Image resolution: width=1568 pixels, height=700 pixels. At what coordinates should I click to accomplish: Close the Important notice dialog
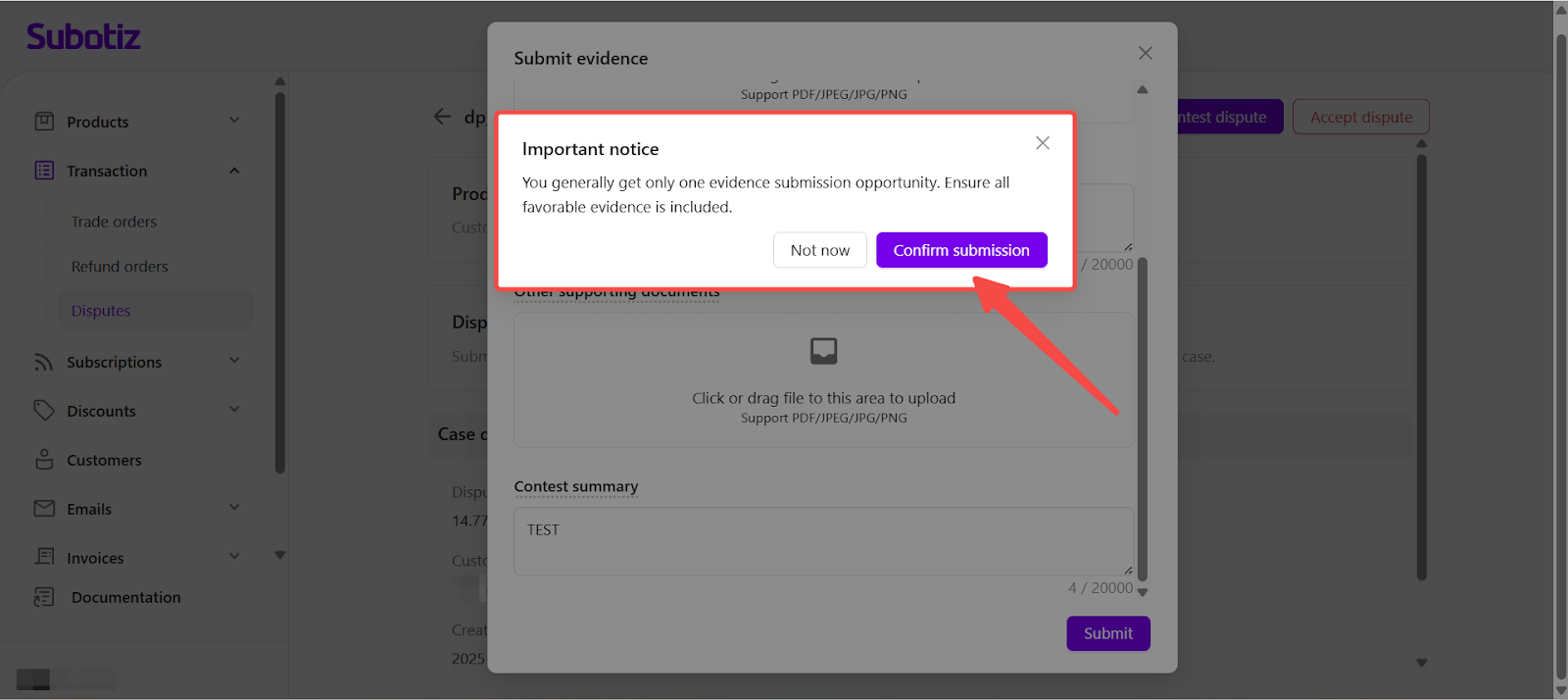click(1043, 143)
